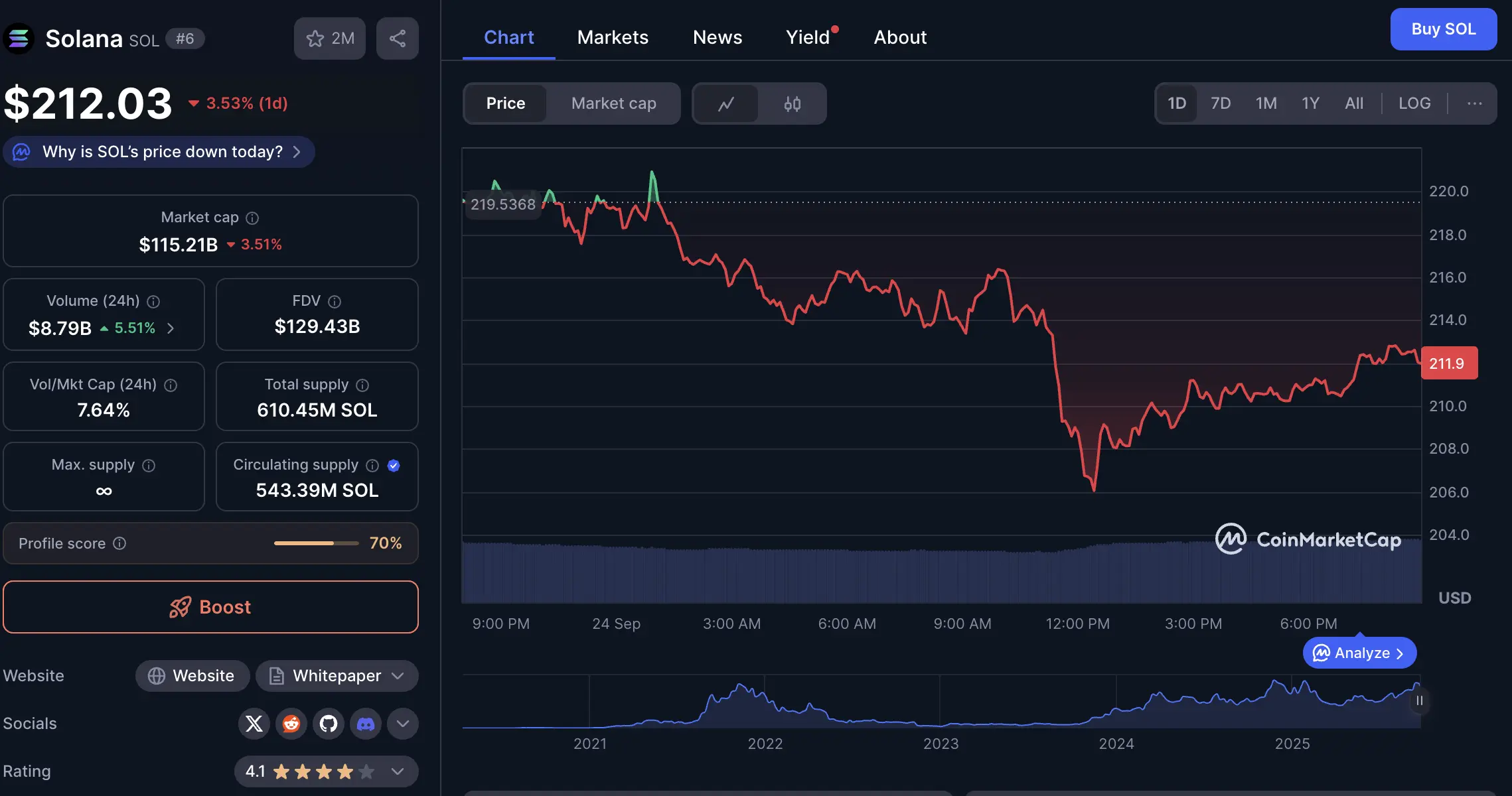Click the 610.45M SOL value
Screen dimensions: 1512x796
coord(317,410)
